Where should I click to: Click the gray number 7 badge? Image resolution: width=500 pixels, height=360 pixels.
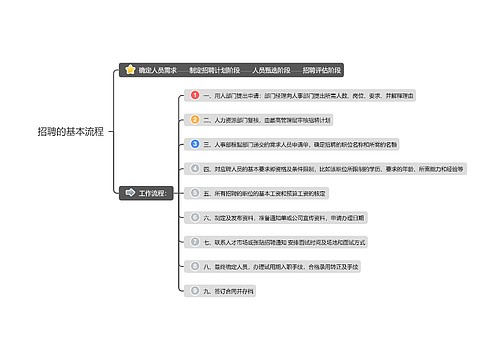click(195, 242)
